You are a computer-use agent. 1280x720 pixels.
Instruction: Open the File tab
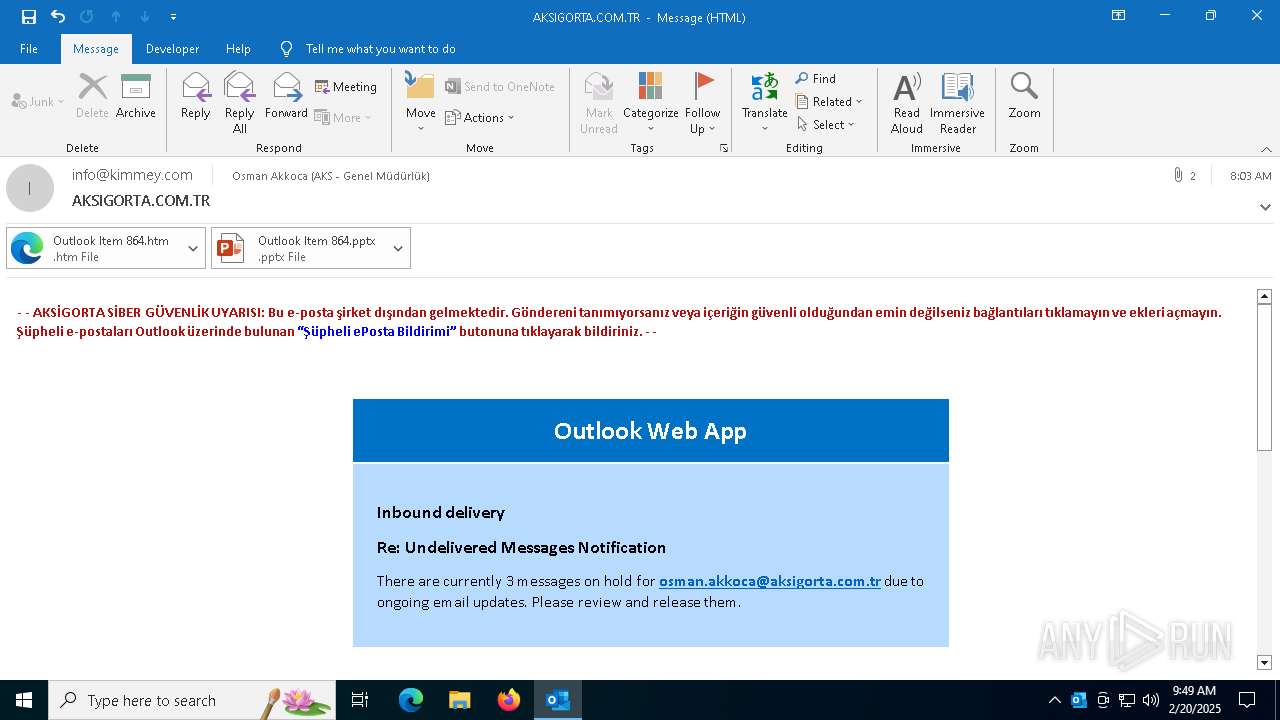29,48
